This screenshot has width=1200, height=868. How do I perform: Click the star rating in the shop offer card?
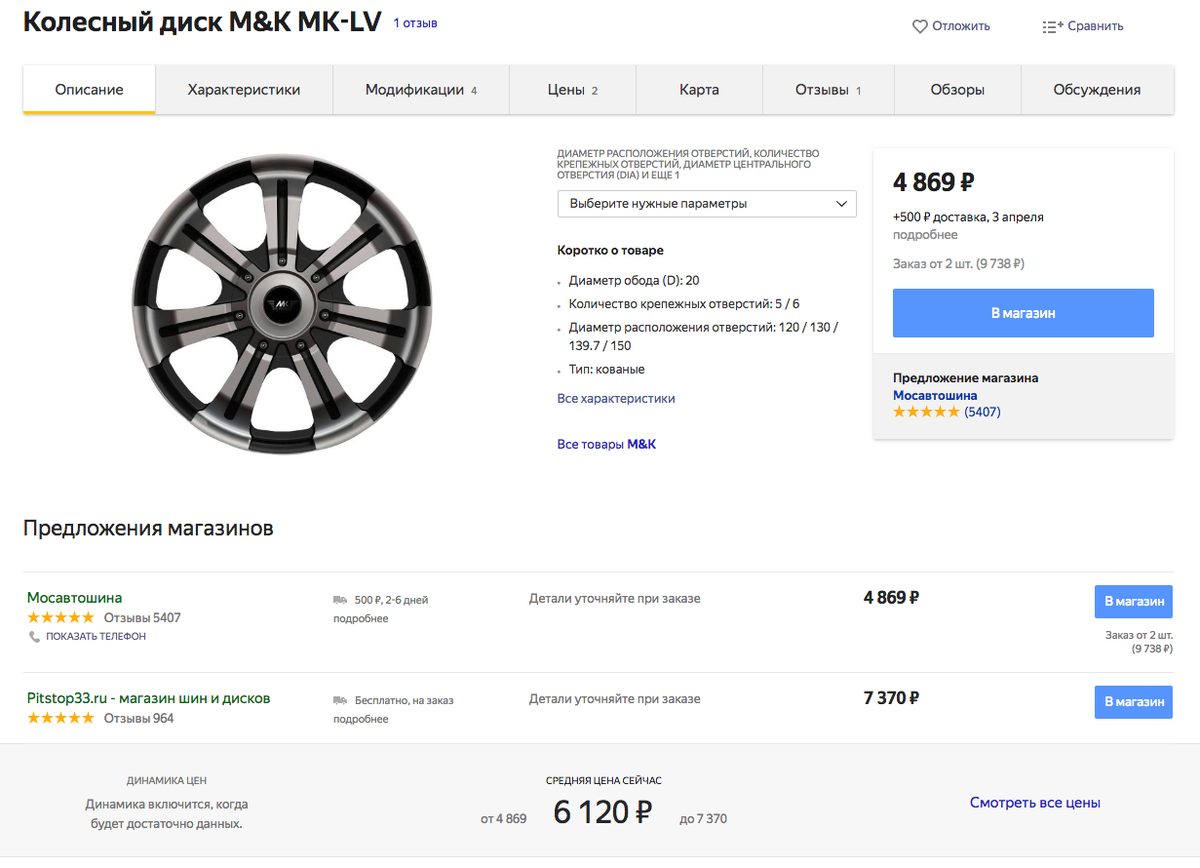click(x=926, y=412)
